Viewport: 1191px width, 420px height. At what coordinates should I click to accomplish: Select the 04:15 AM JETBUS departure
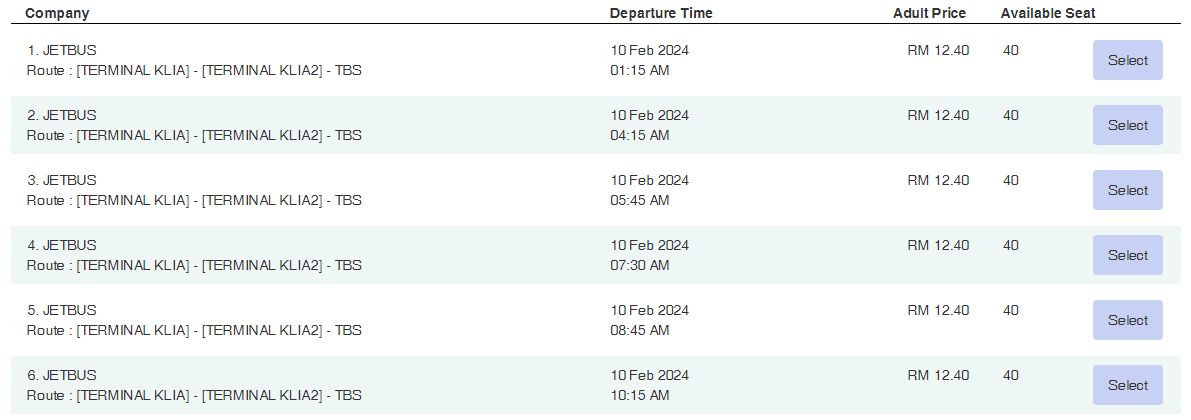pyautogui.click(x=1127, y=125)
